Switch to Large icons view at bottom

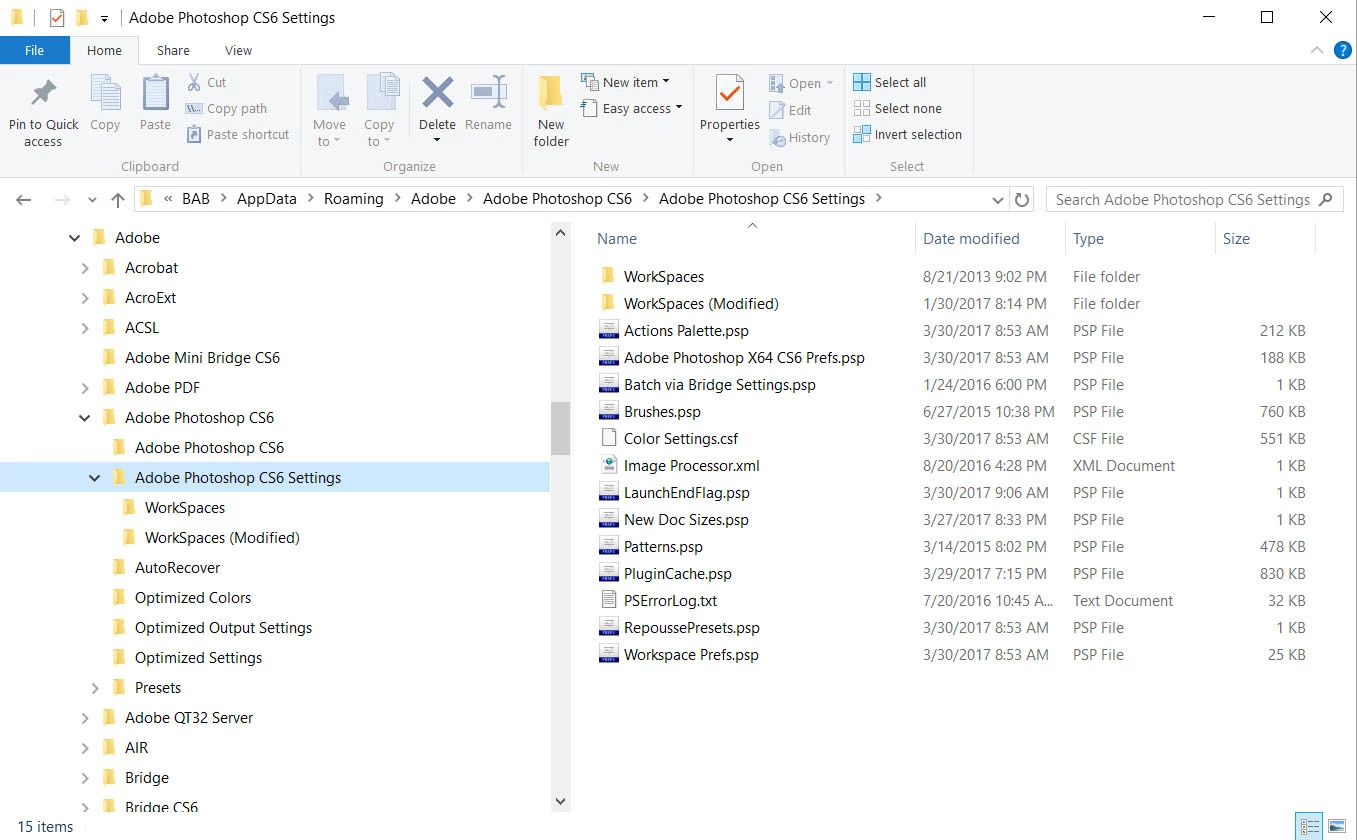coord(1336,826)
